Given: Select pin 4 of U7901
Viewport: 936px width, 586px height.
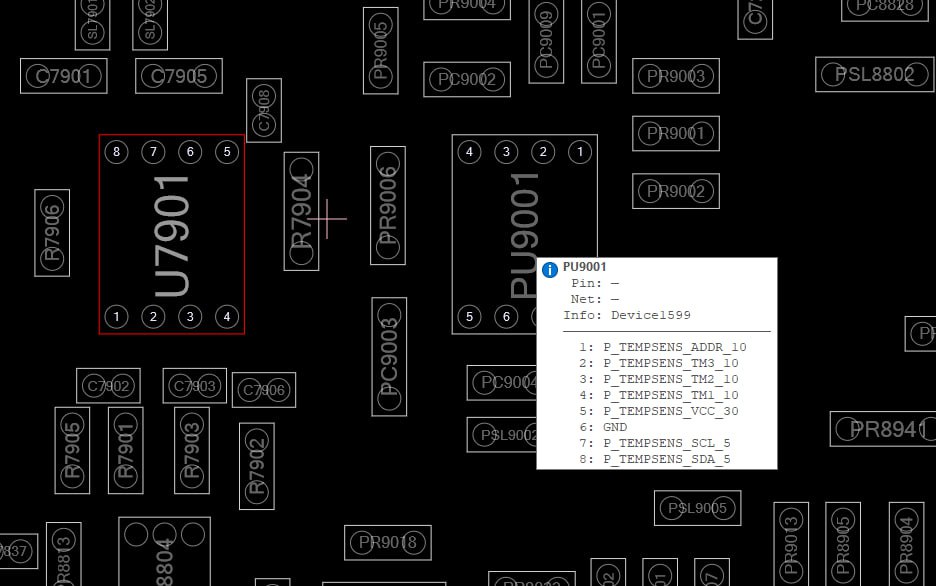Looking at the screenshot, I should click(x=227, y=316).
